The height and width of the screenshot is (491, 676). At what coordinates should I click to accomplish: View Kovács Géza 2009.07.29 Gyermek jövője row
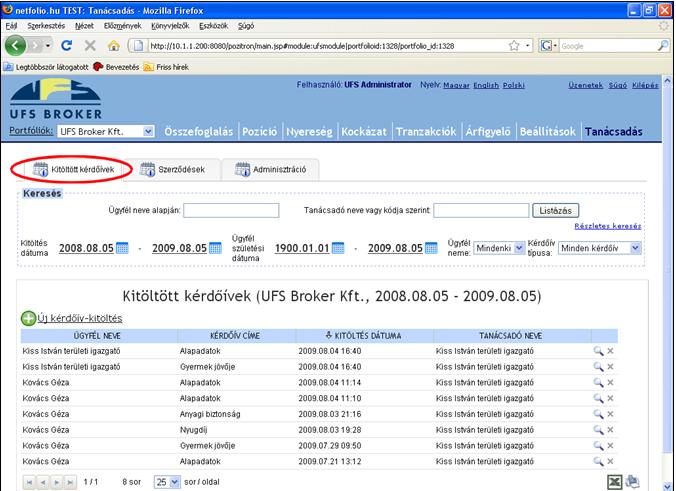pyautogui.click(x=598, y=445)
